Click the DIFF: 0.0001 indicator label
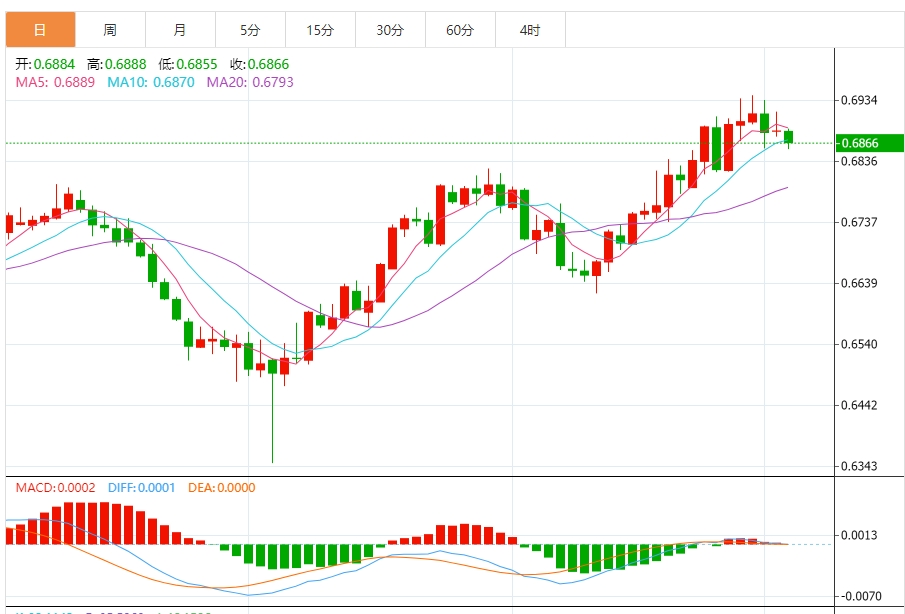905x614 pixels. (x=141, y=488)
